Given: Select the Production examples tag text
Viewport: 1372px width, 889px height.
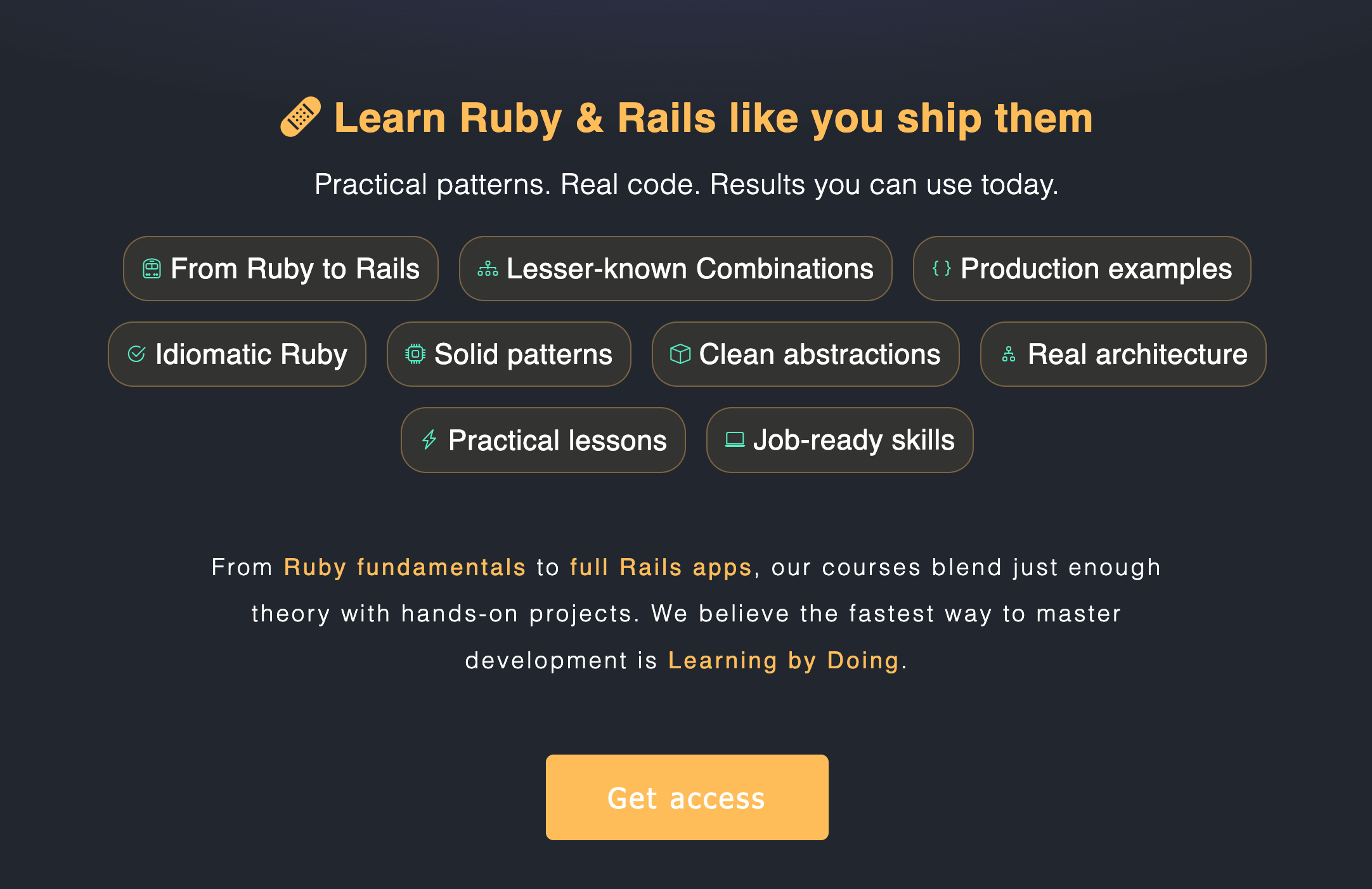Looking at the screenshot, I should [1096, 269].
